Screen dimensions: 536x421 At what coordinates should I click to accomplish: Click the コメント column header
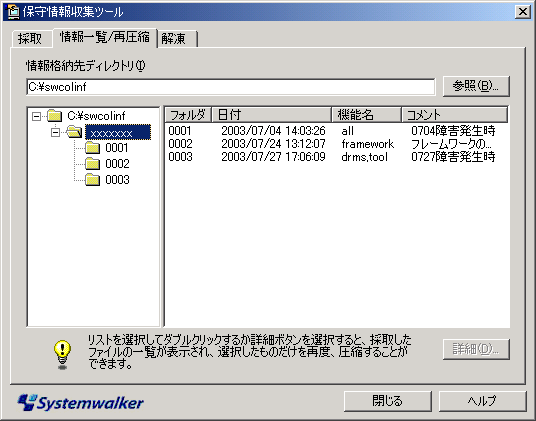tap(454, 114)
